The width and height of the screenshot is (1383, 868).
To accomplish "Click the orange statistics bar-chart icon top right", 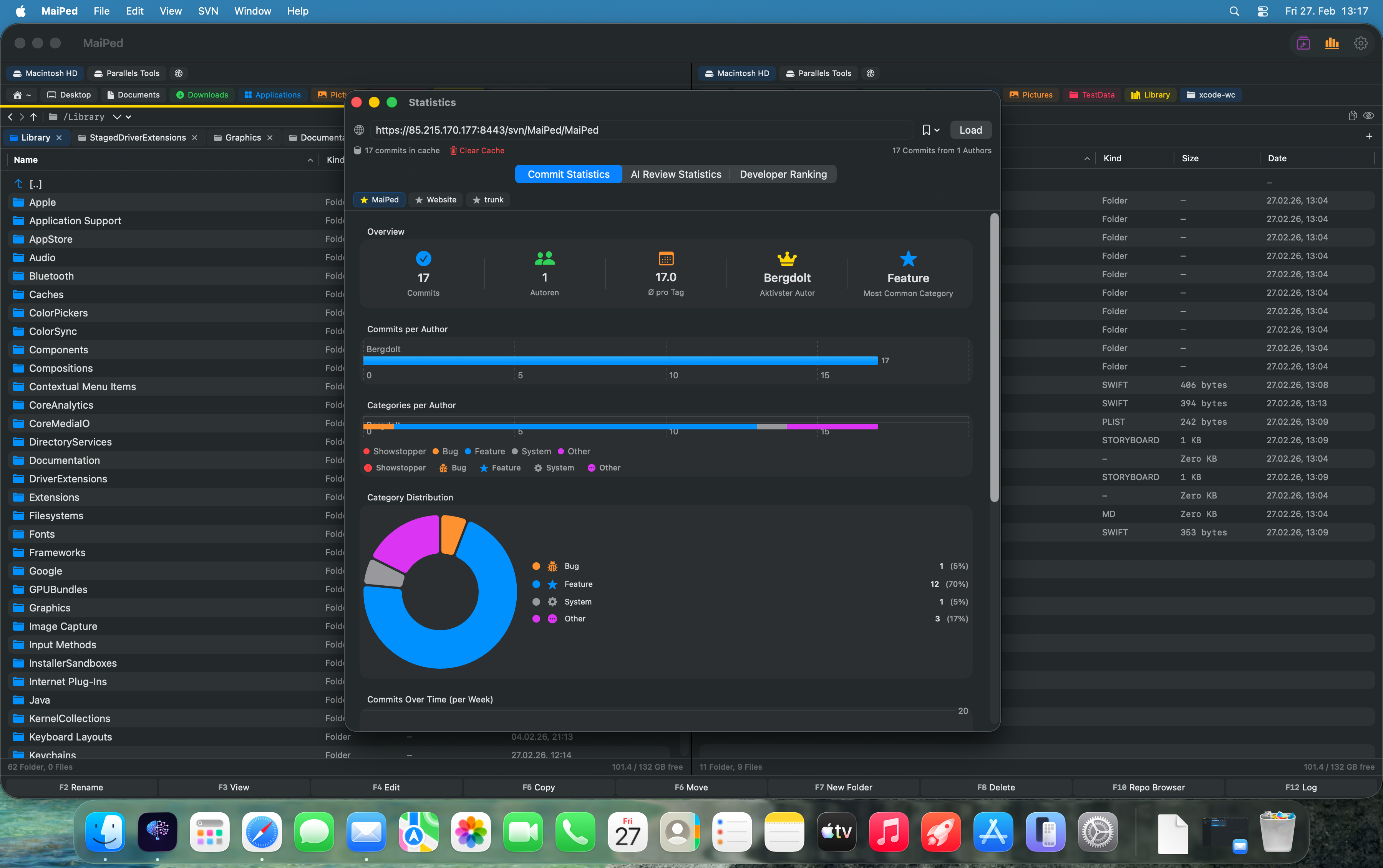I will click(1332, 43).
